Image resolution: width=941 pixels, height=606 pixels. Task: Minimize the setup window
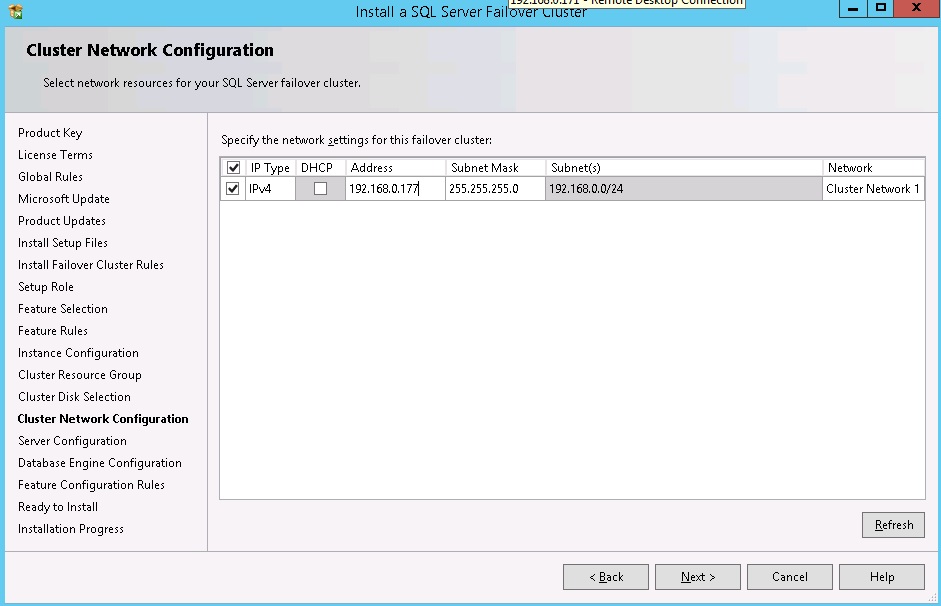coord(853,8)
